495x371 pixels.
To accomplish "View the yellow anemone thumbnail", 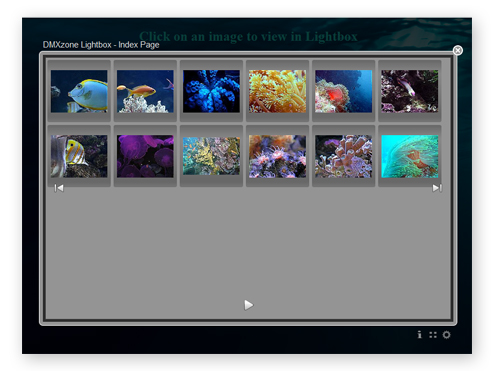I will [277, 91].
